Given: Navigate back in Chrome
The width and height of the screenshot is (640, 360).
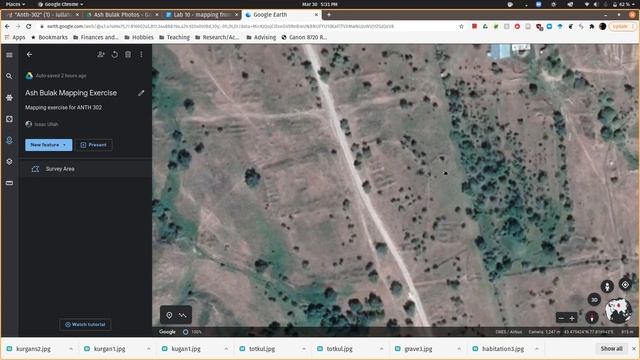Looking at the screenshot, I should pos(7,26).
